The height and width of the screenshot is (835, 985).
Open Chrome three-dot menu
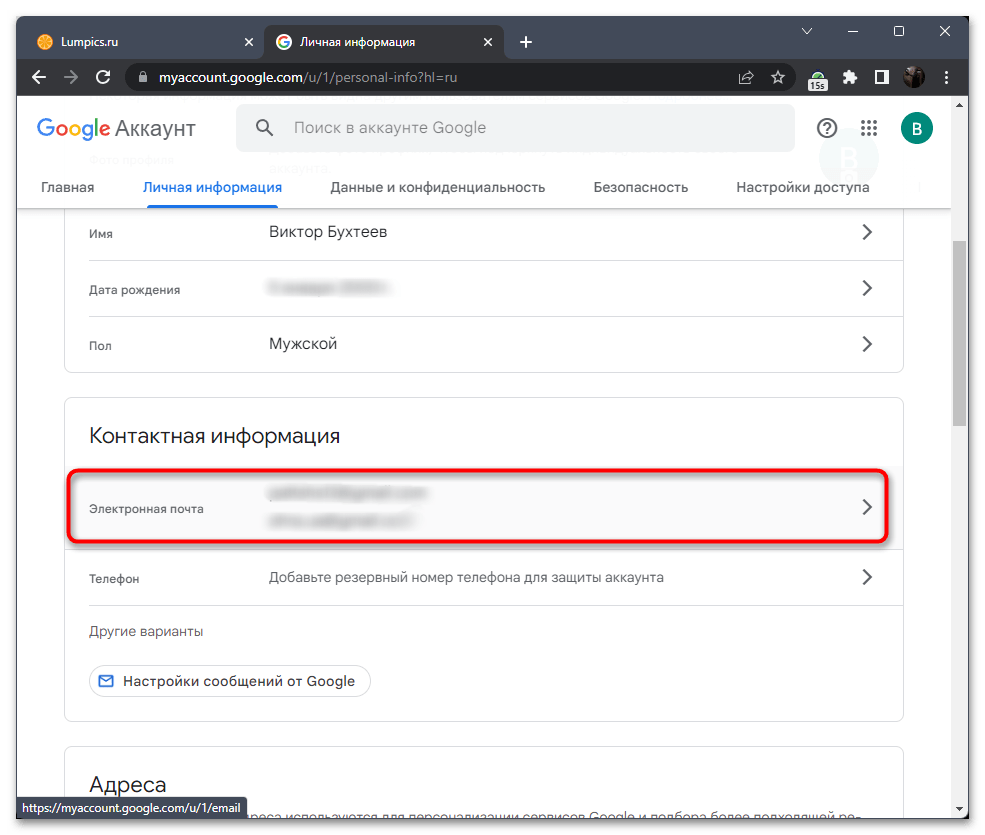pos(945,77)
